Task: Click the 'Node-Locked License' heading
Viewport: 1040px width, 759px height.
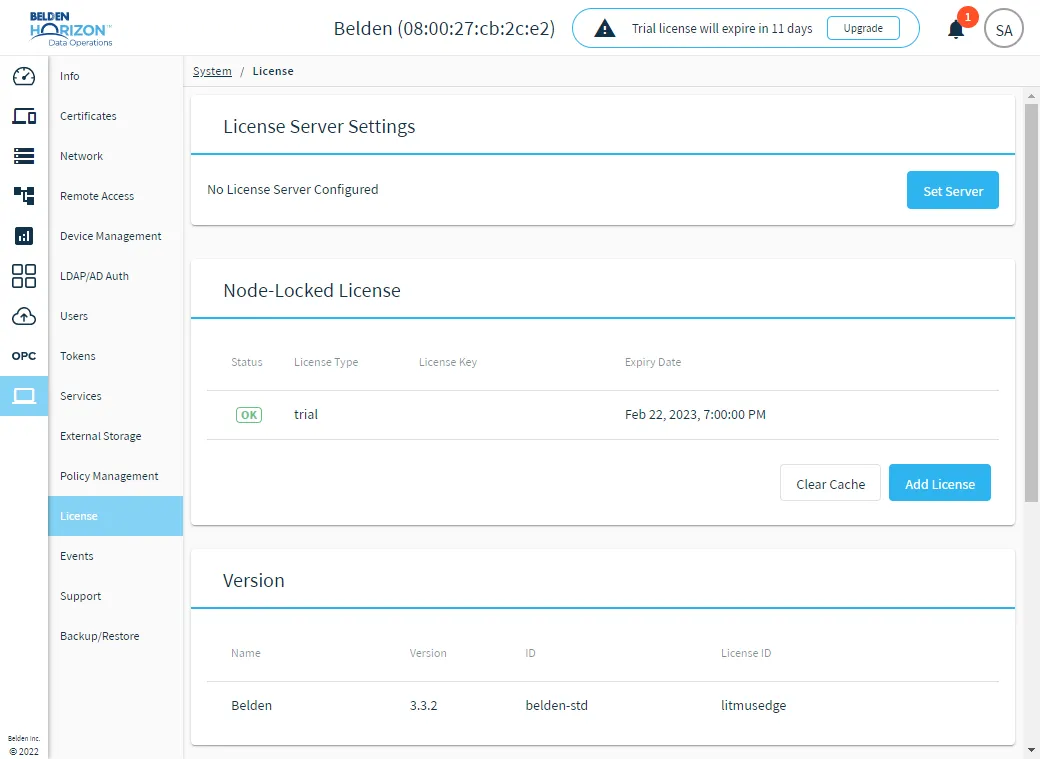Action: [x=312, y=291]
